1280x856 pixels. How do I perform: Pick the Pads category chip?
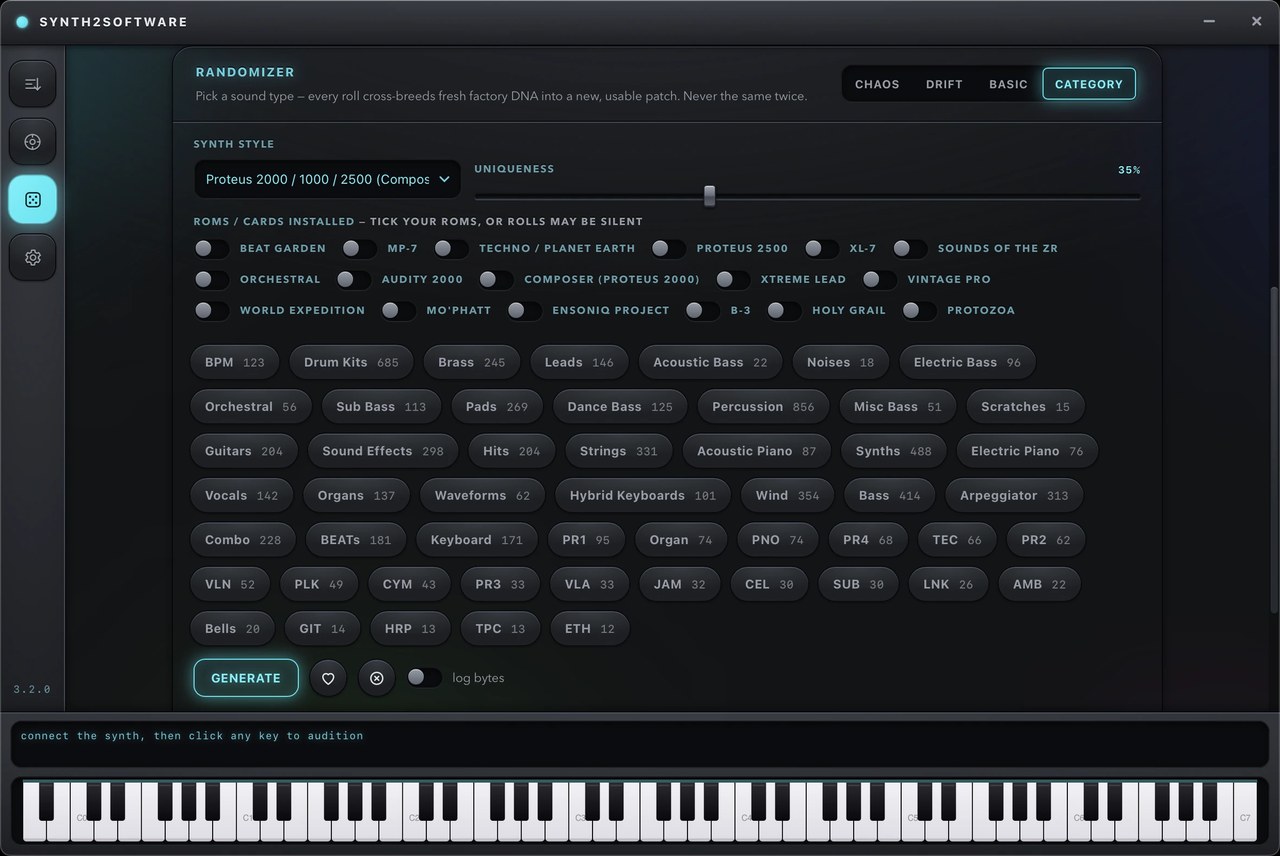click(497, 407)
